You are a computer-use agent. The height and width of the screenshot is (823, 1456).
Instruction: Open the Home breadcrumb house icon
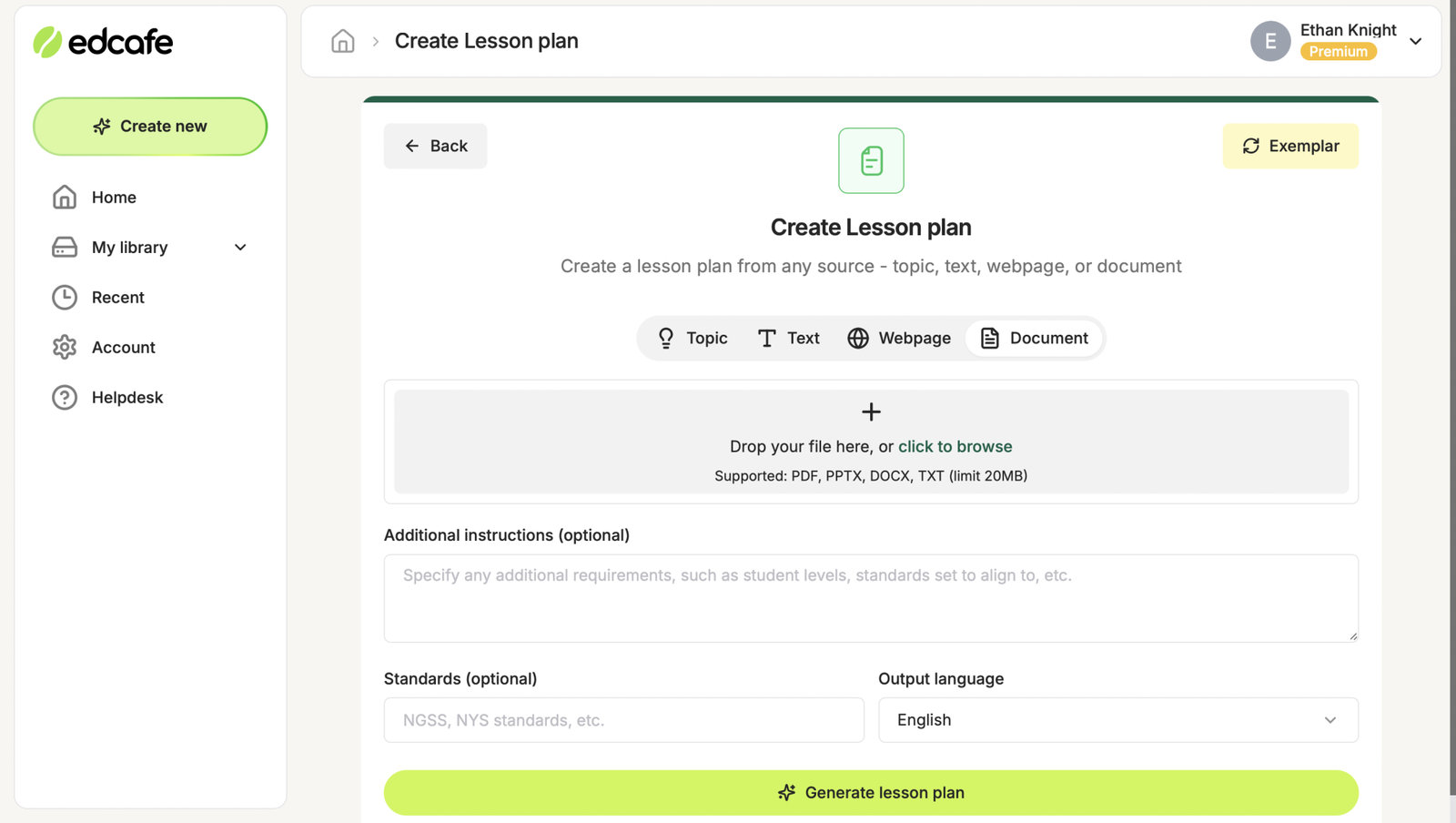click(x=342, y=41)
